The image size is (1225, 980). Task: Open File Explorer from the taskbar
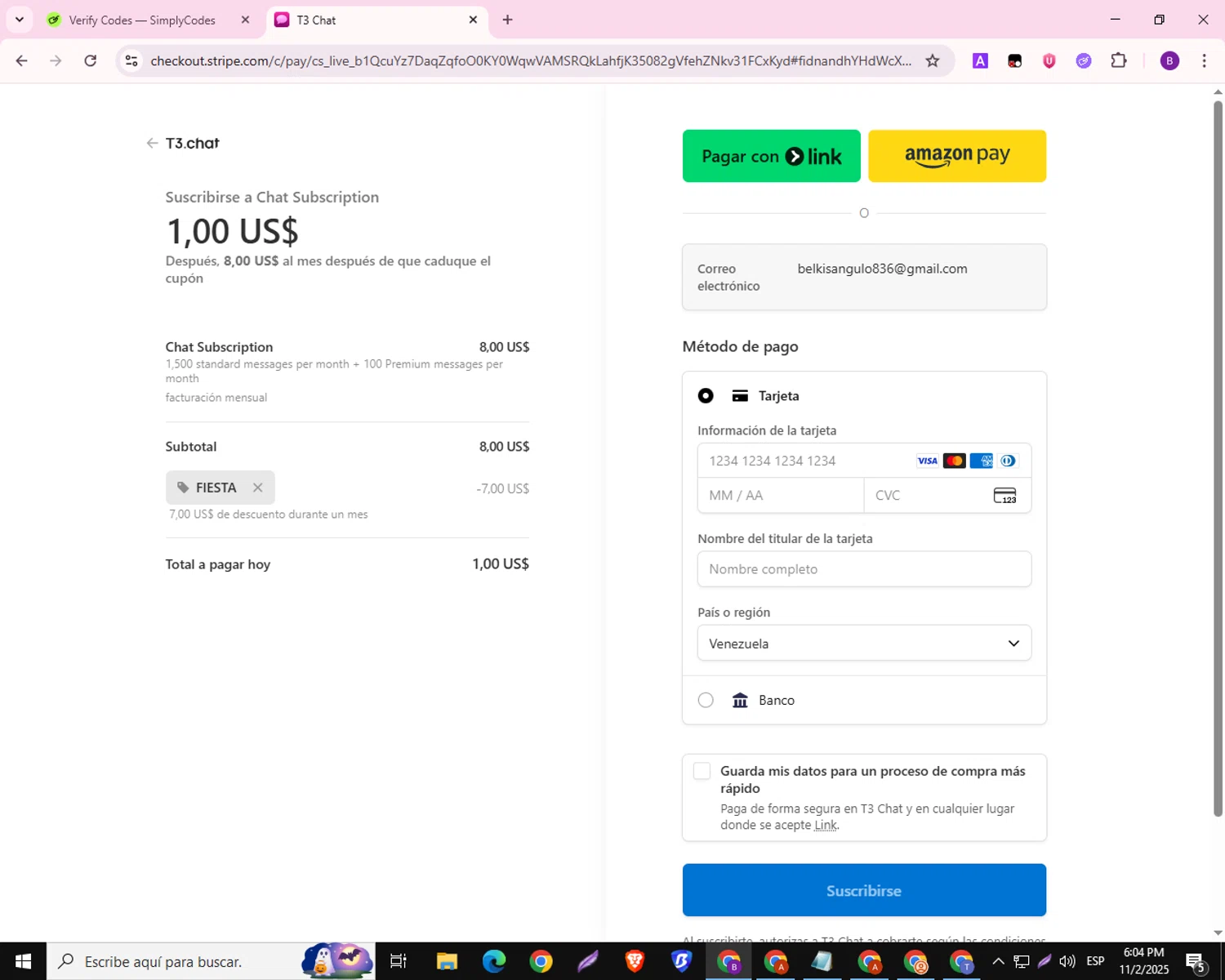[447, 961]
